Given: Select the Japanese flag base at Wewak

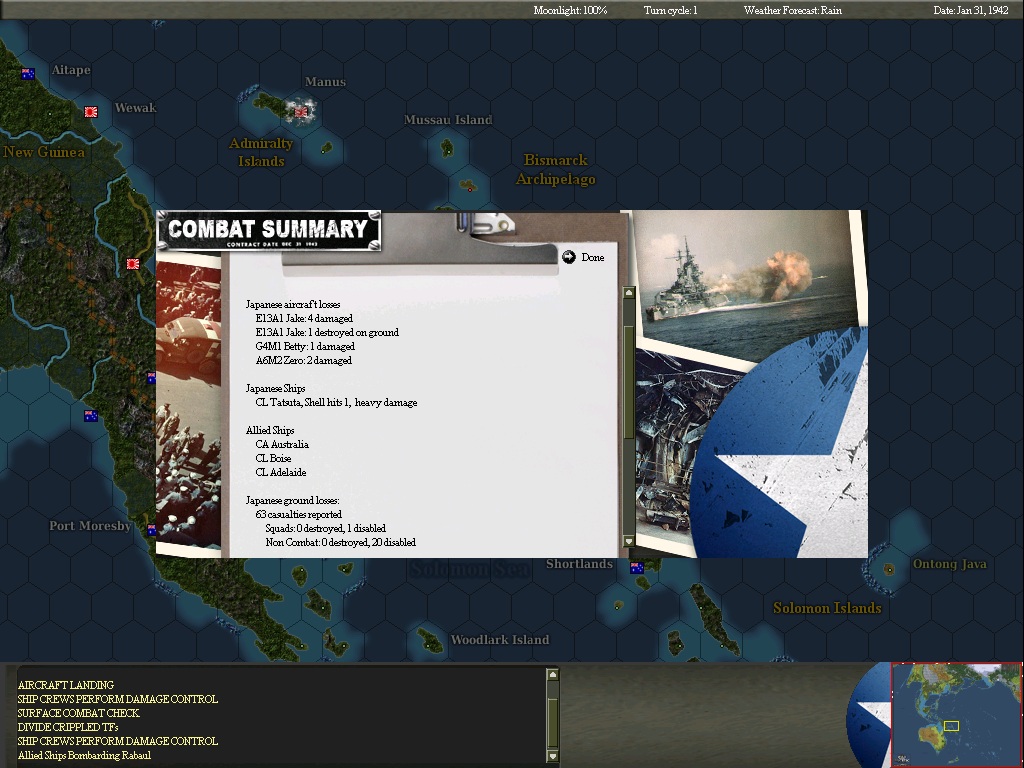Looking at the screenshot, I should pyautogui.click(x=91, y=112).
